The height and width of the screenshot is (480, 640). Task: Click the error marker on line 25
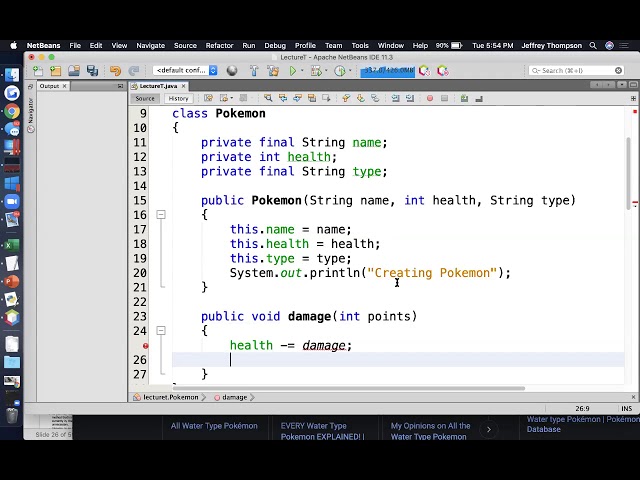(146, 345)
